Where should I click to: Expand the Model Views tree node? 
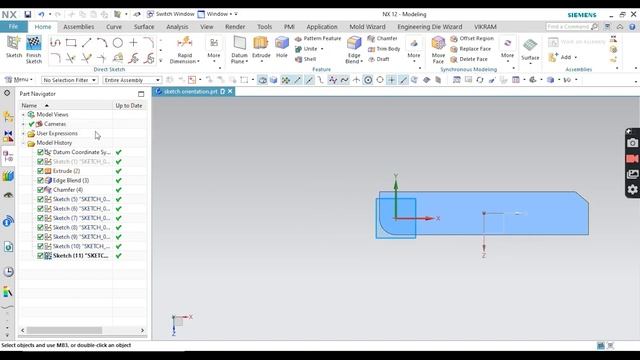23,115
